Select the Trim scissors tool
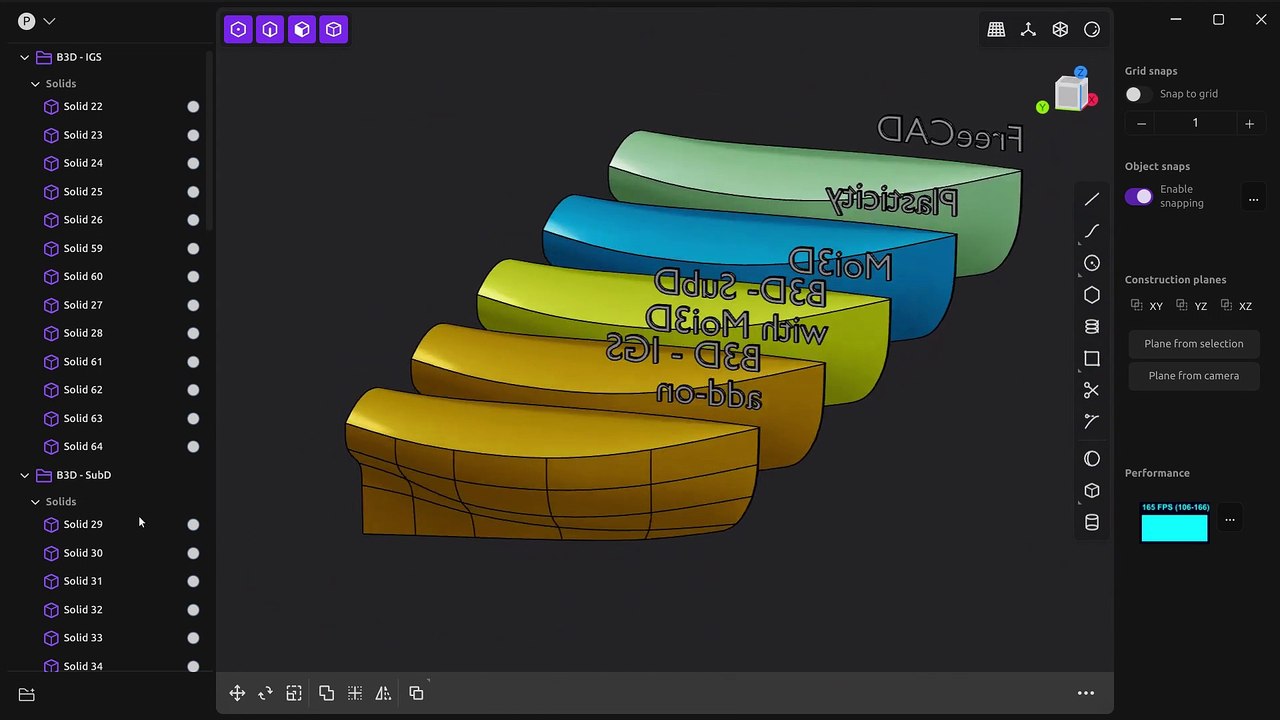1280x720 pixels. 1092,390
